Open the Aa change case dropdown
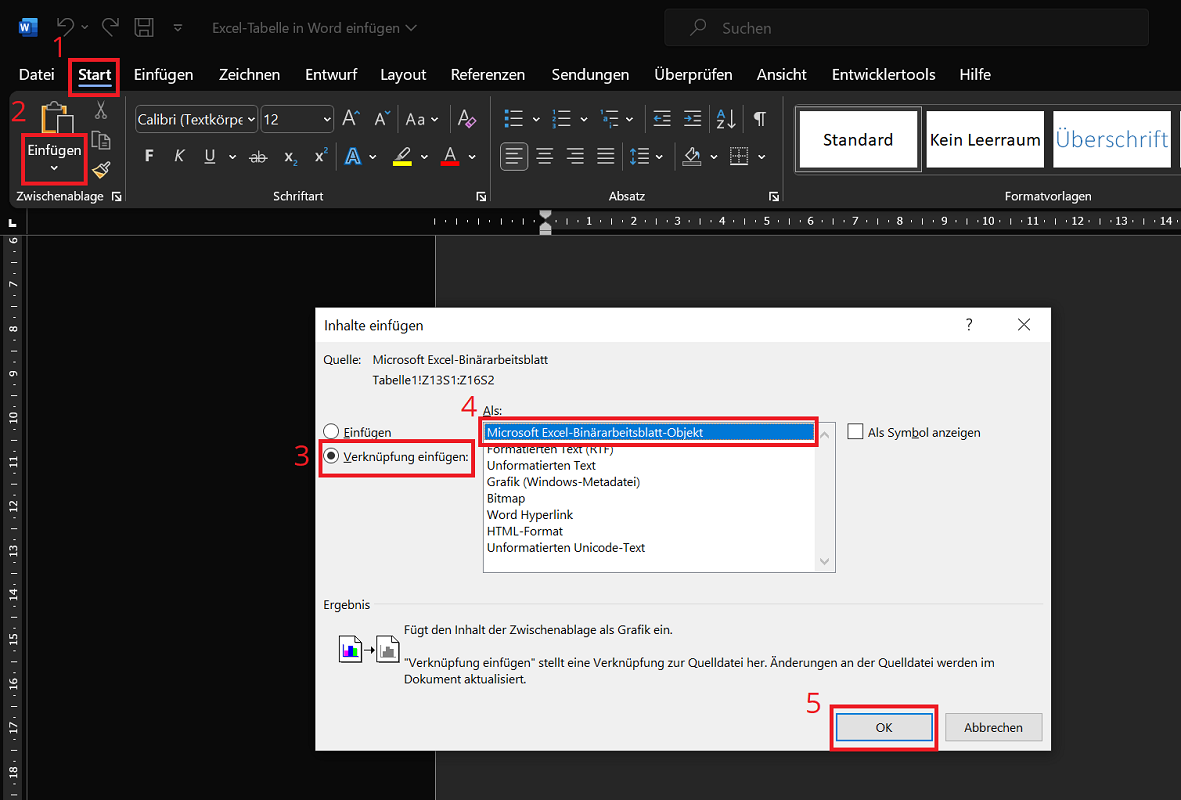Image resolution: width=1181 pixels, height=800 pixels. (x=421, y=119)
